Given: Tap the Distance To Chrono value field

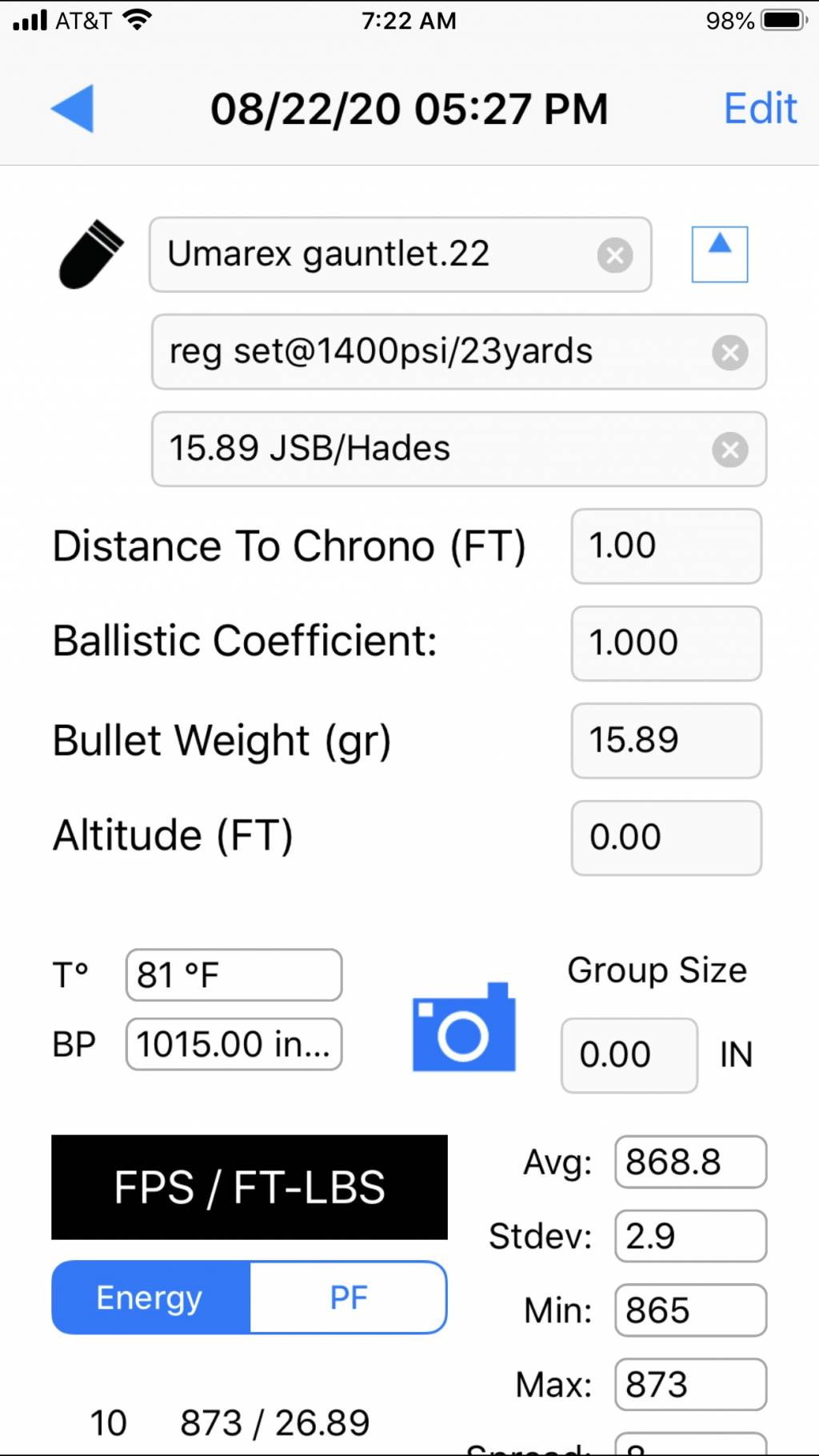Looking at the screenshot, I should coord(666,546).
